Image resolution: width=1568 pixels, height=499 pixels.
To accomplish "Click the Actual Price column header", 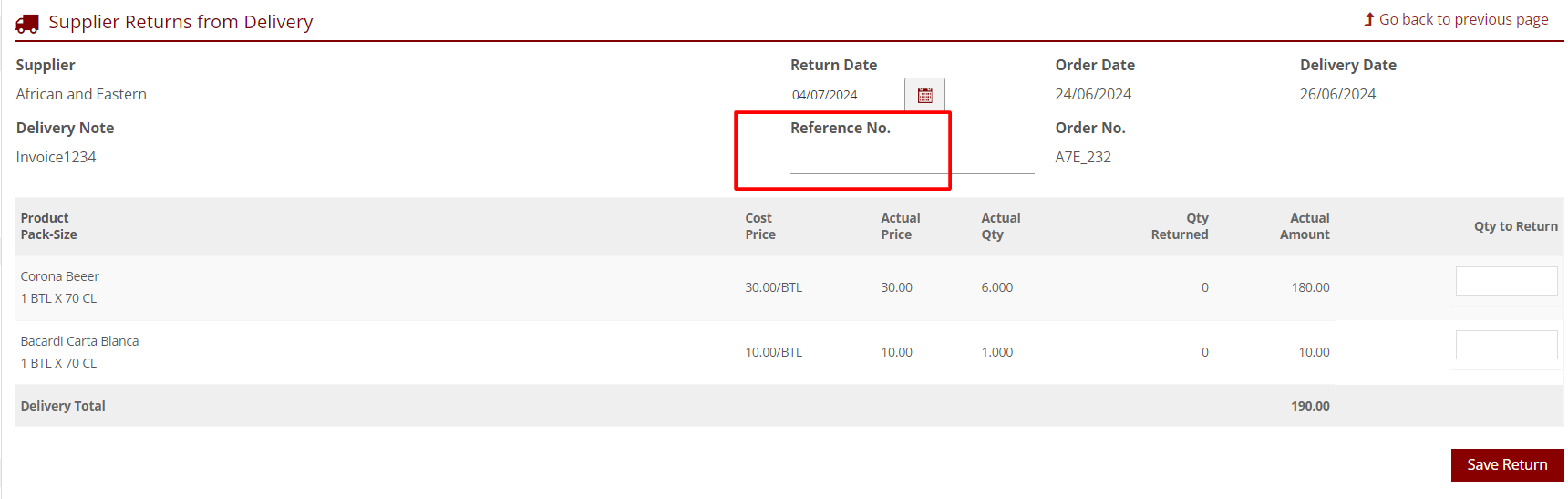I will 900,226.
